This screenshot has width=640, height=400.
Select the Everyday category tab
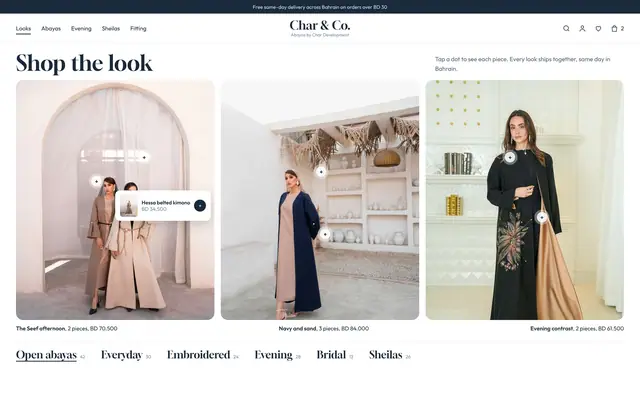122,355
